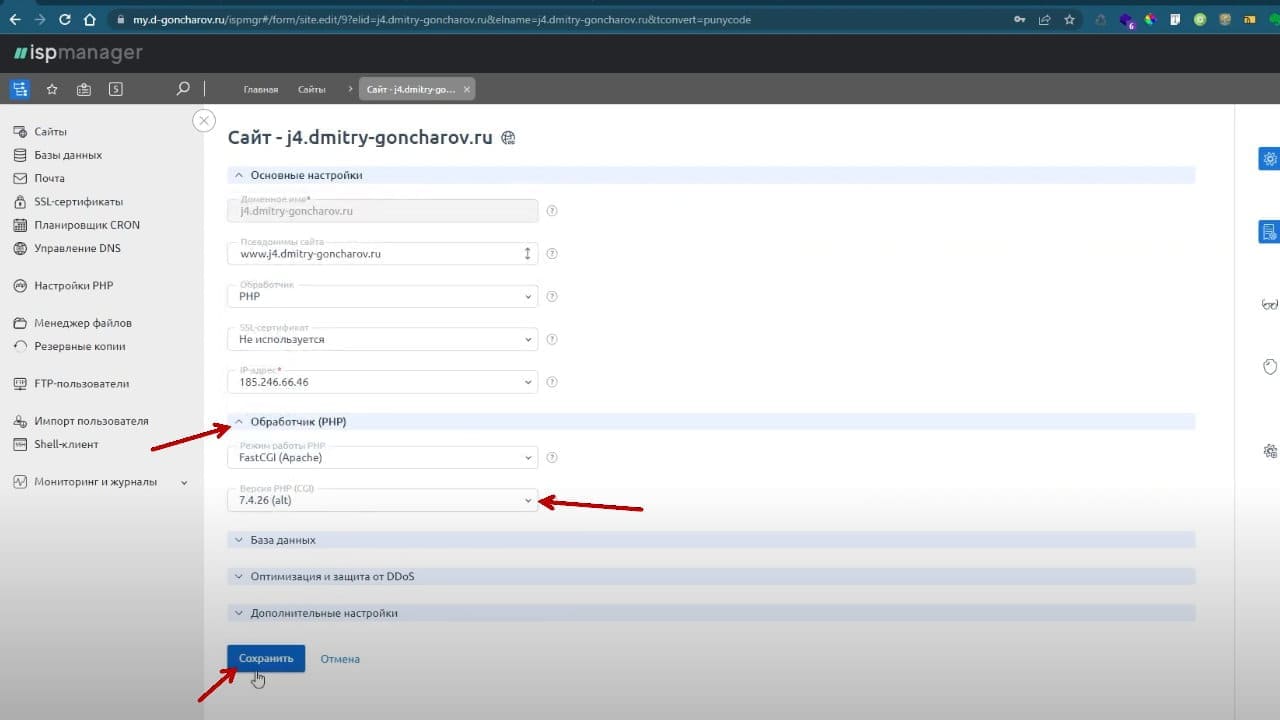Screen dimensions: 1280x720
Task: Open ispmanager search magnifier
Action: [183, 88]
